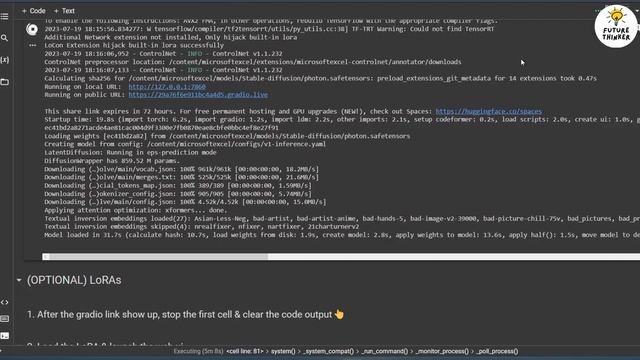
Task: Click the '_monitor_process()' status bar entry
Action: [x=442, y=351]
